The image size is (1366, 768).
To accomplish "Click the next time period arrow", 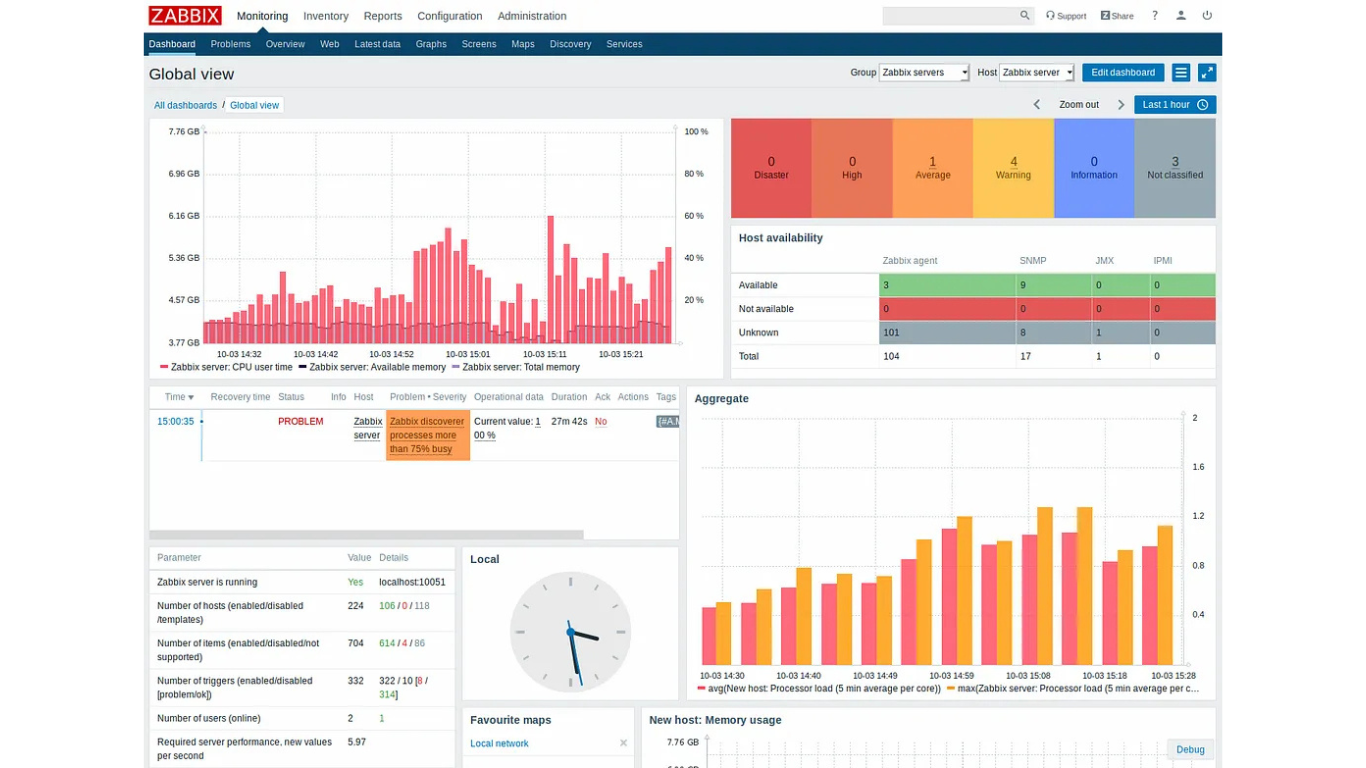I will click(1121, 105).
